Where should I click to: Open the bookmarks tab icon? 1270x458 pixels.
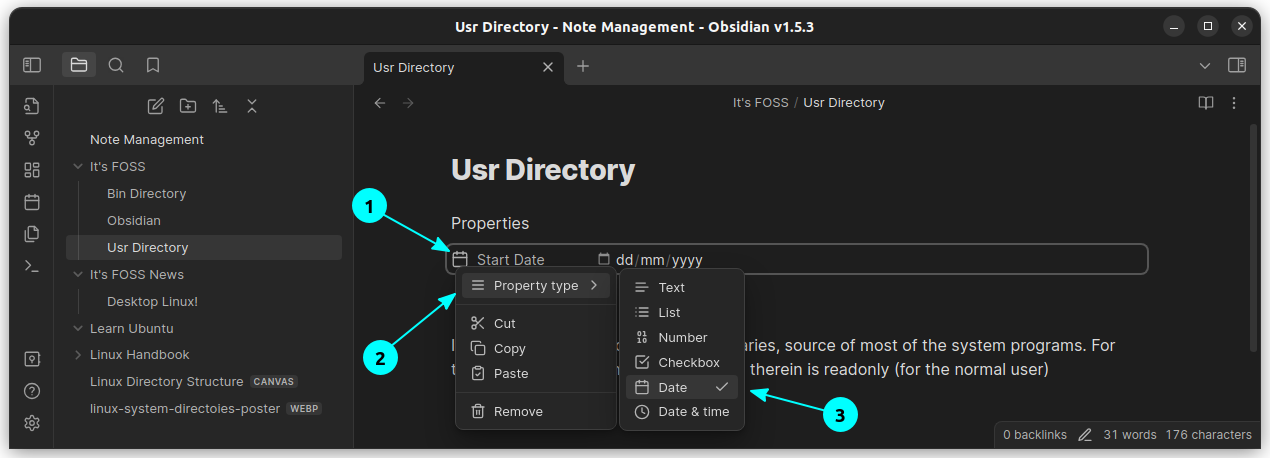pos(153,65)
